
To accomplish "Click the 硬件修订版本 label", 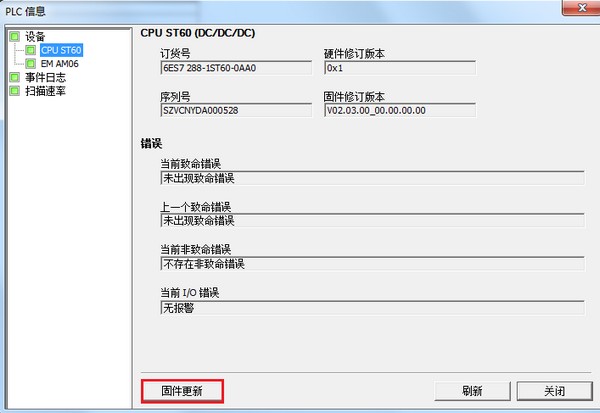I will click(354, 54).
